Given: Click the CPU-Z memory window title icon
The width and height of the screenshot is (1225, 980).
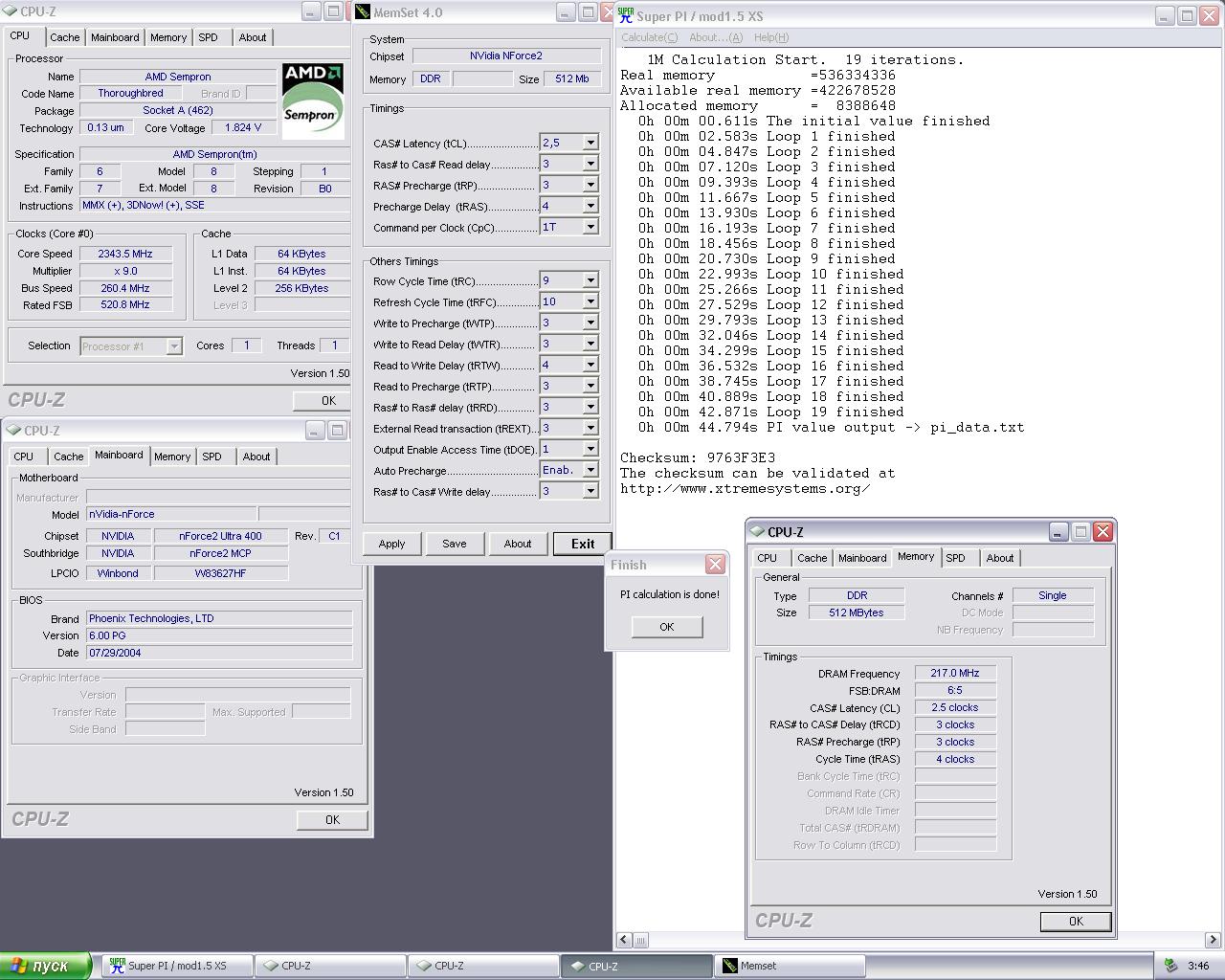Looking at the screenshot, I should (757, 532).
